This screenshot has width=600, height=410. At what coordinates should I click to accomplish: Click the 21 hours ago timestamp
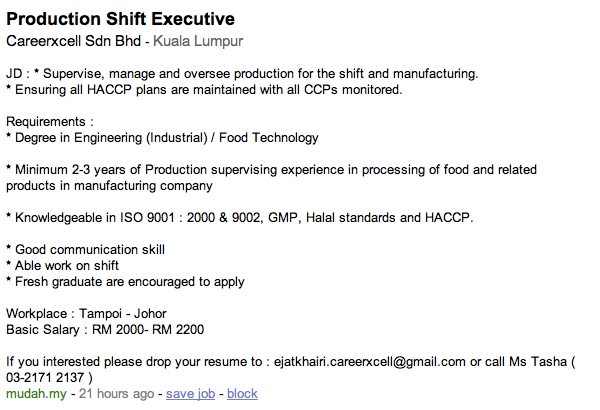pos(116,394)
